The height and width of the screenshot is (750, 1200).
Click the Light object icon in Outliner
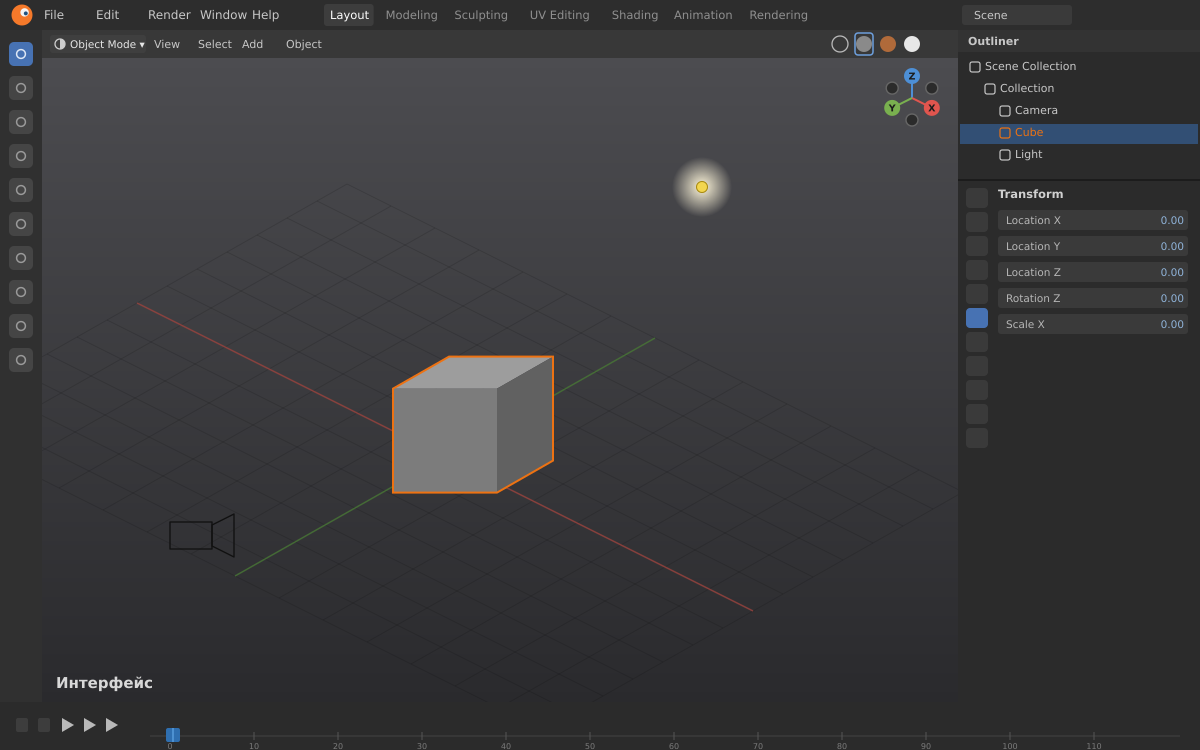coord(1005,155)
